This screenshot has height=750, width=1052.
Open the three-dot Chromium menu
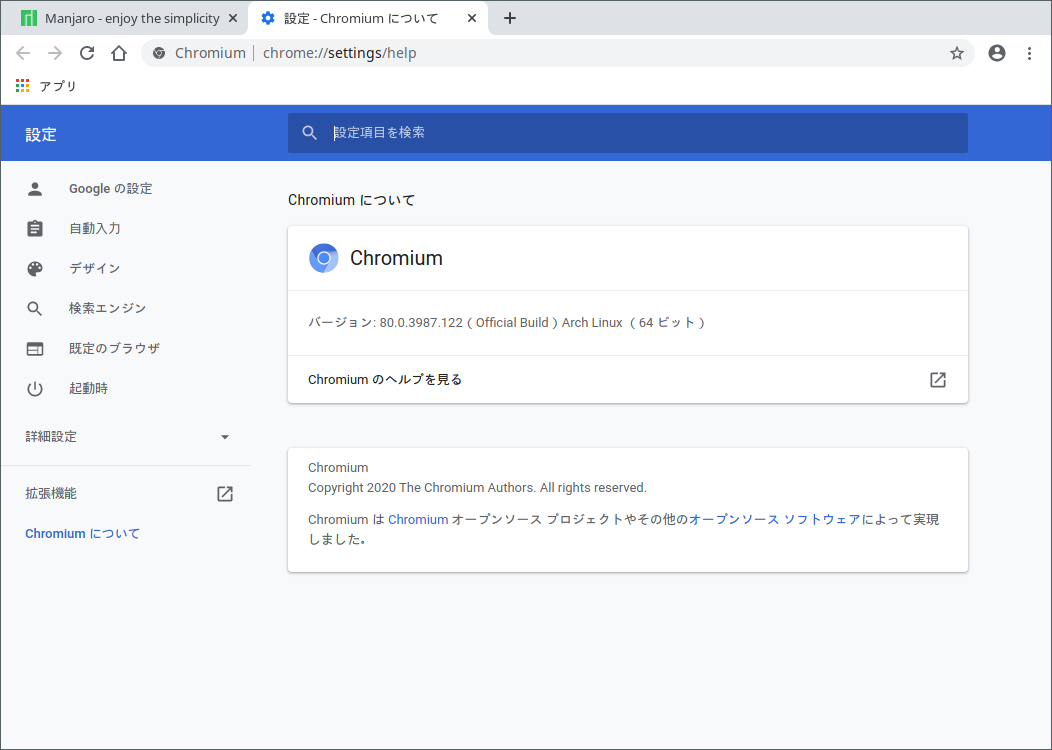click(1029, 53)
